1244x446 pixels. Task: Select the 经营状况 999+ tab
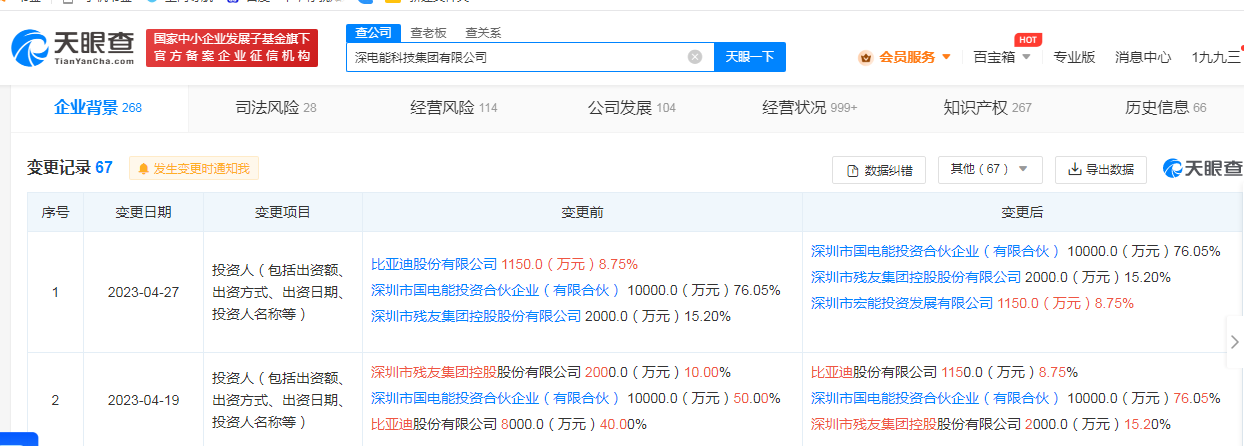[810, 108]
